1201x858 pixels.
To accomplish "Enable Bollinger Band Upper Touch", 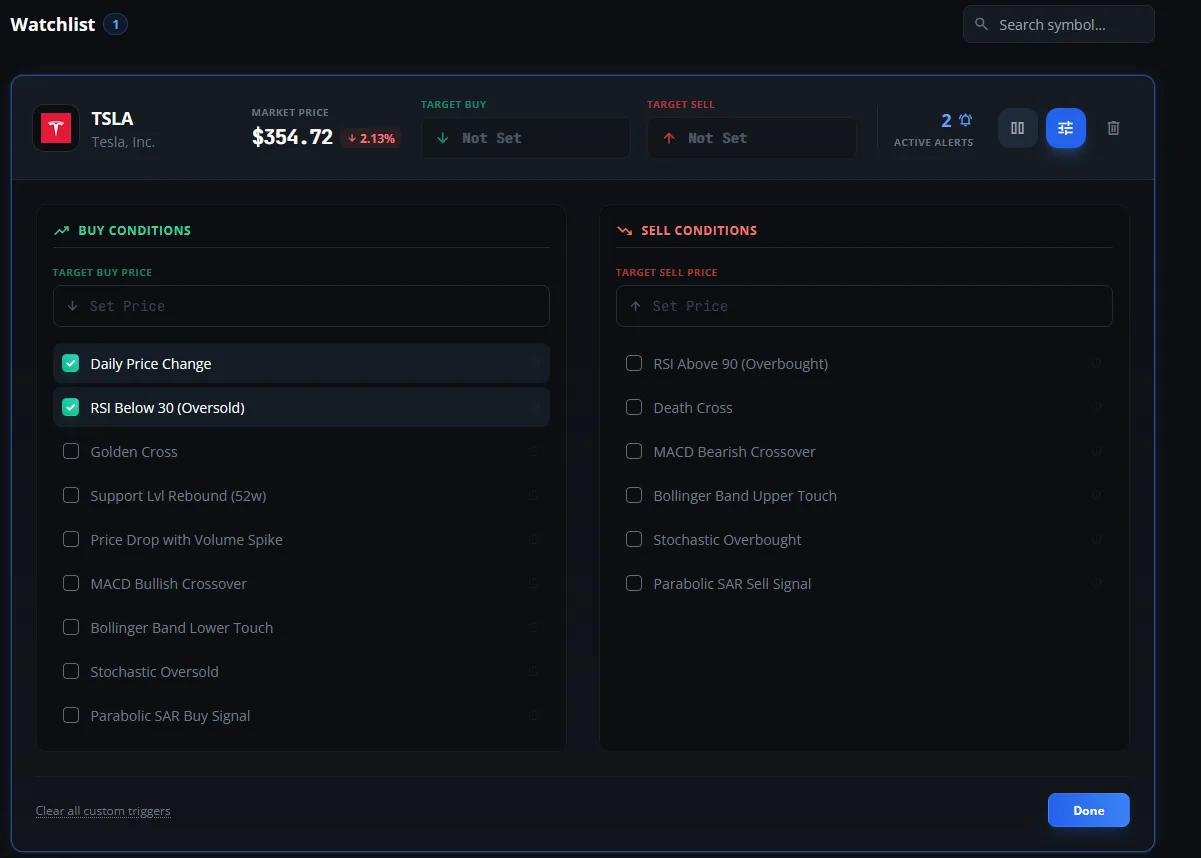I will [x=634, y=495].
